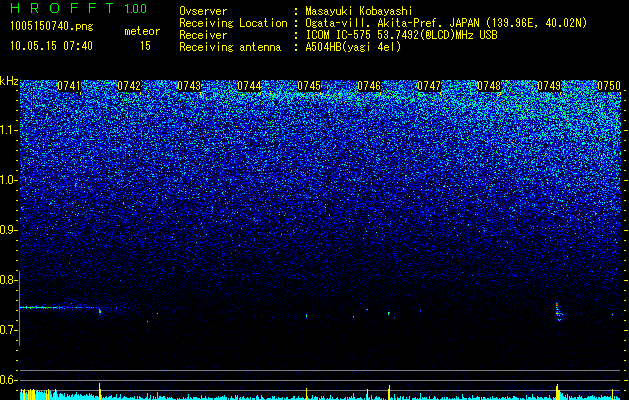Click the 0746 time marker
Screen dimensions: 629x400
click(369, 86)
